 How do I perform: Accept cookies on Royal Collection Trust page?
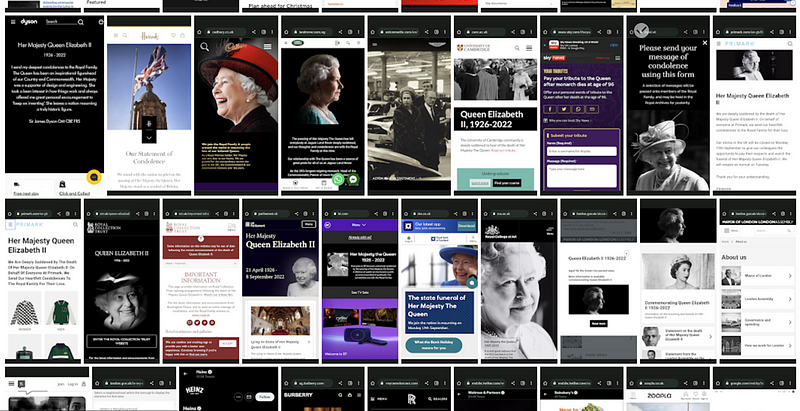[x=228, y=344]
